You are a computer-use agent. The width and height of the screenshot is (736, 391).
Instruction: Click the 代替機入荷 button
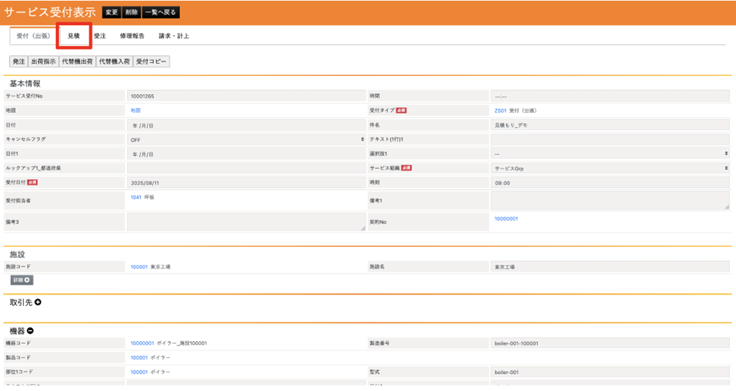point(115,61)
